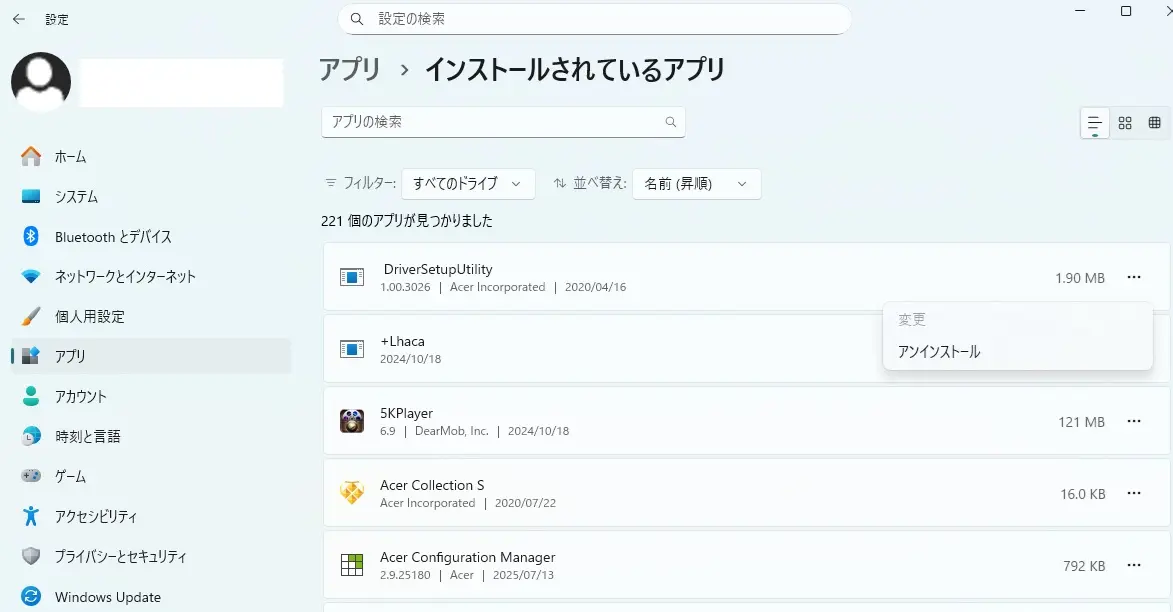The image size is (1173, 612).
Task: Open Bluetooth とデバイス settings
Action: (x=151, y=236)
